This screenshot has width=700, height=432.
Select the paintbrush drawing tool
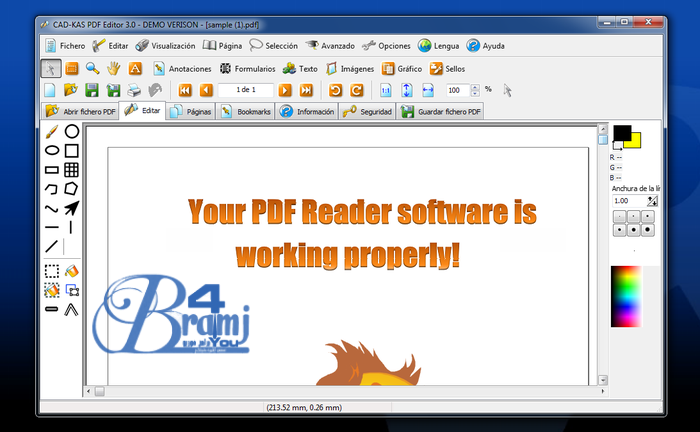(52, 132)
